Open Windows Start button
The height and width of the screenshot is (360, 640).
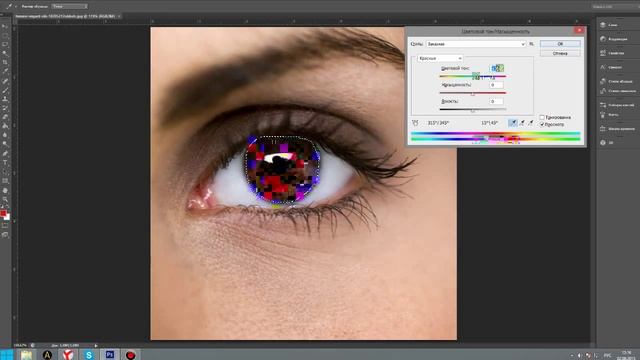tap(7, 354)
